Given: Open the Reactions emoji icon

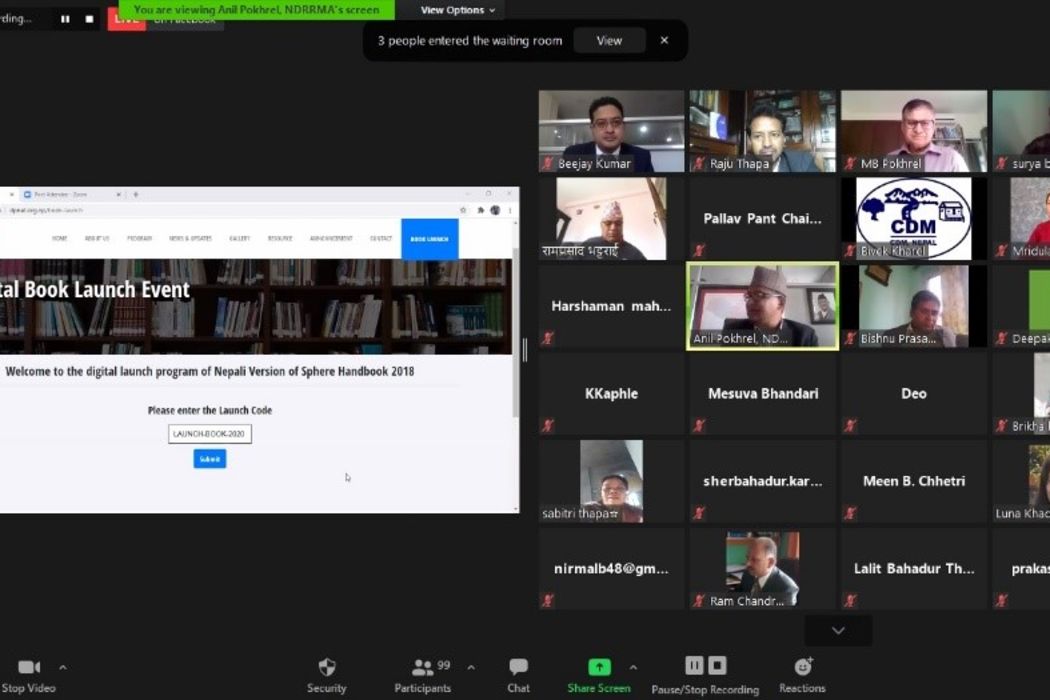Looking at the screenshot, I should point(803,667).
